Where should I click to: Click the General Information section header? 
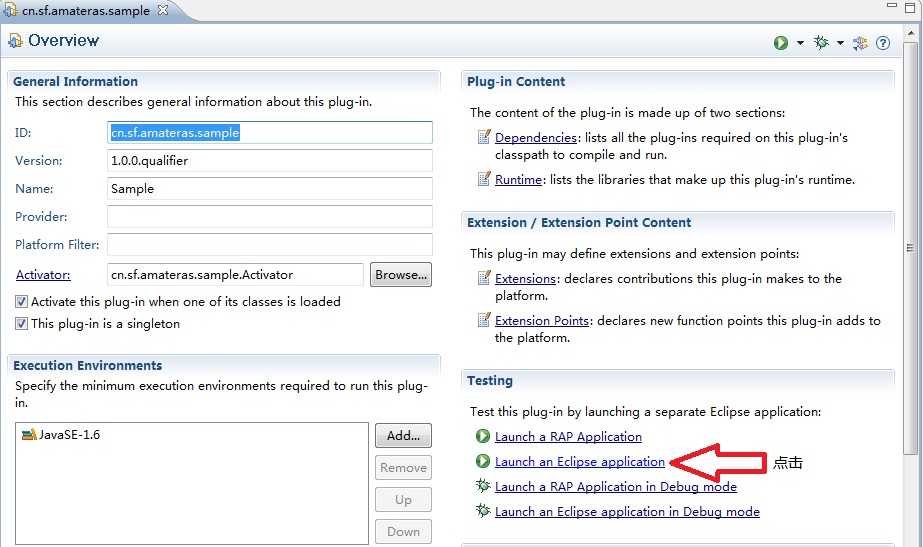tap(75, 81)
